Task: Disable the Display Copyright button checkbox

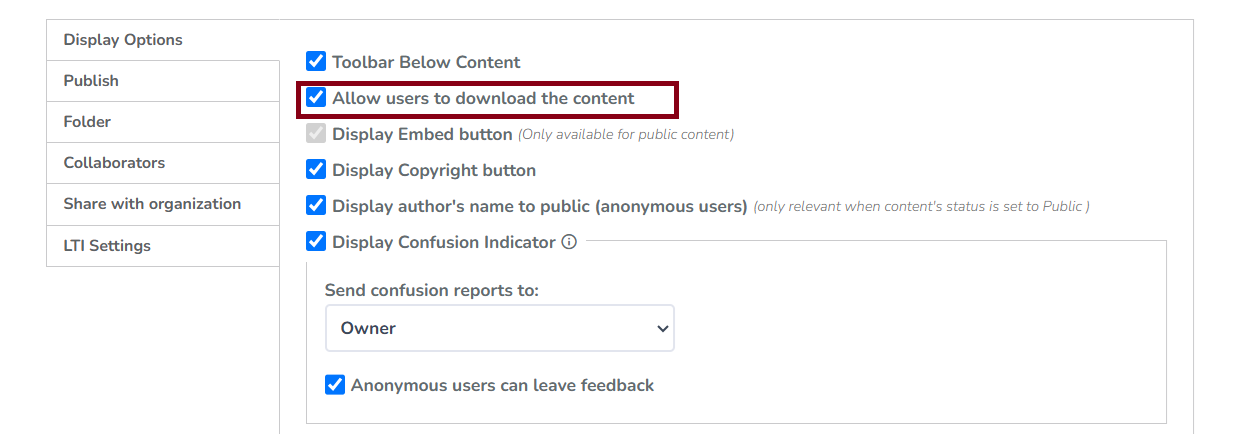Action: coord(316,170)
